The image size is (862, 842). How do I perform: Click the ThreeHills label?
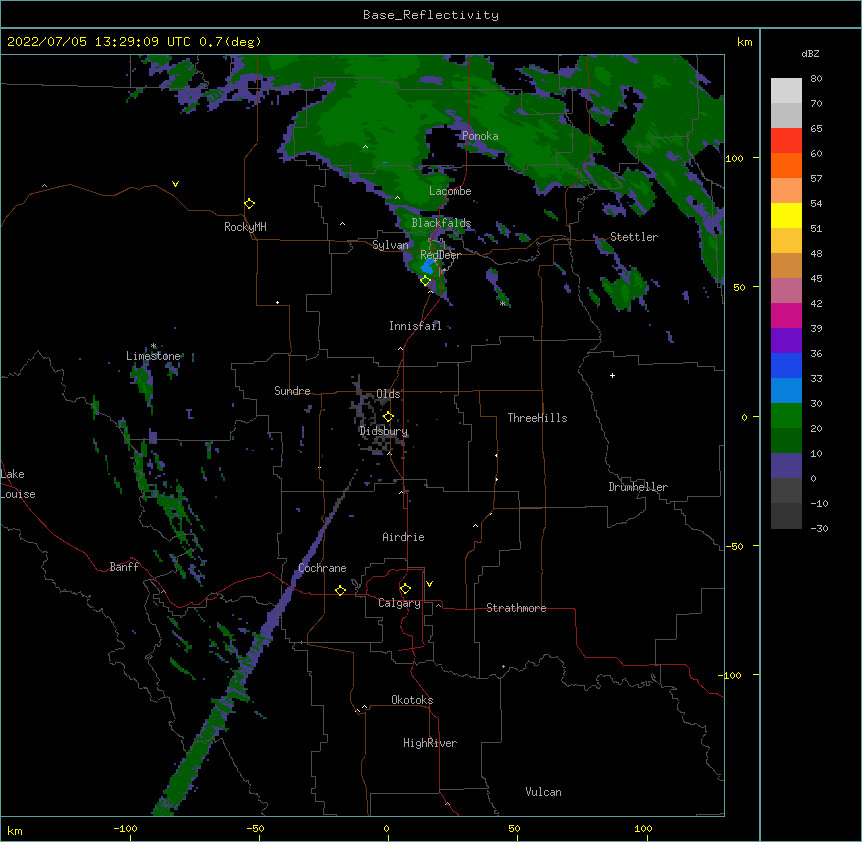point(537,418)
